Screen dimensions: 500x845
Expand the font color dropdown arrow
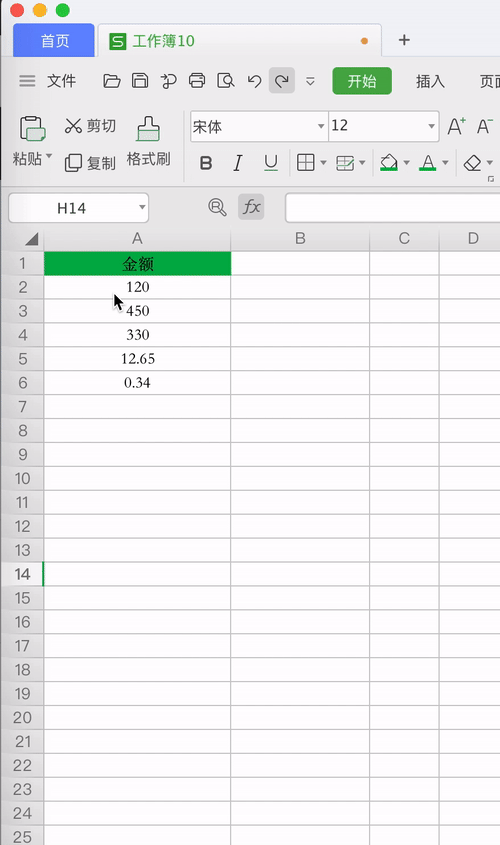click(446, 163)
